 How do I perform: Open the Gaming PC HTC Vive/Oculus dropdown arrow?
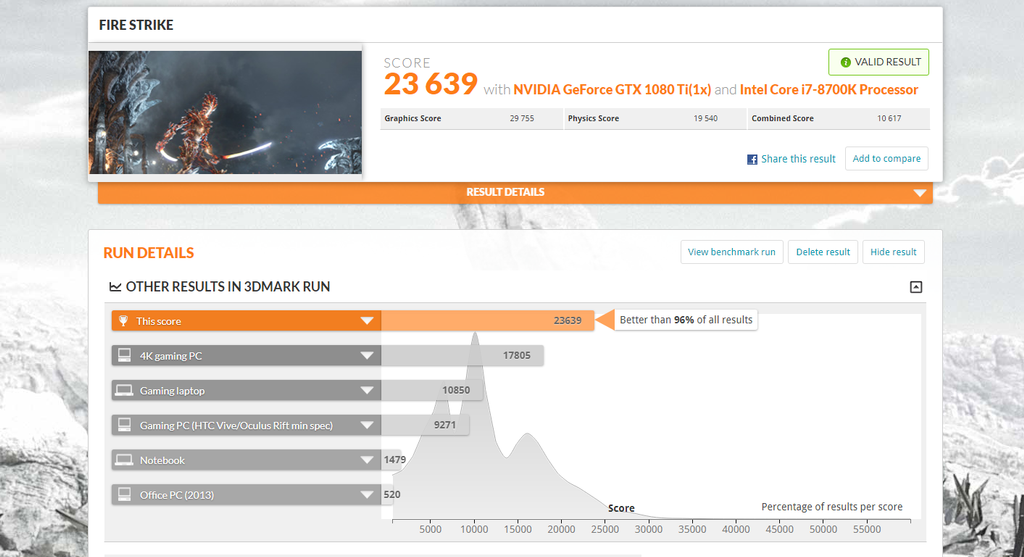[x=367, y=425]
